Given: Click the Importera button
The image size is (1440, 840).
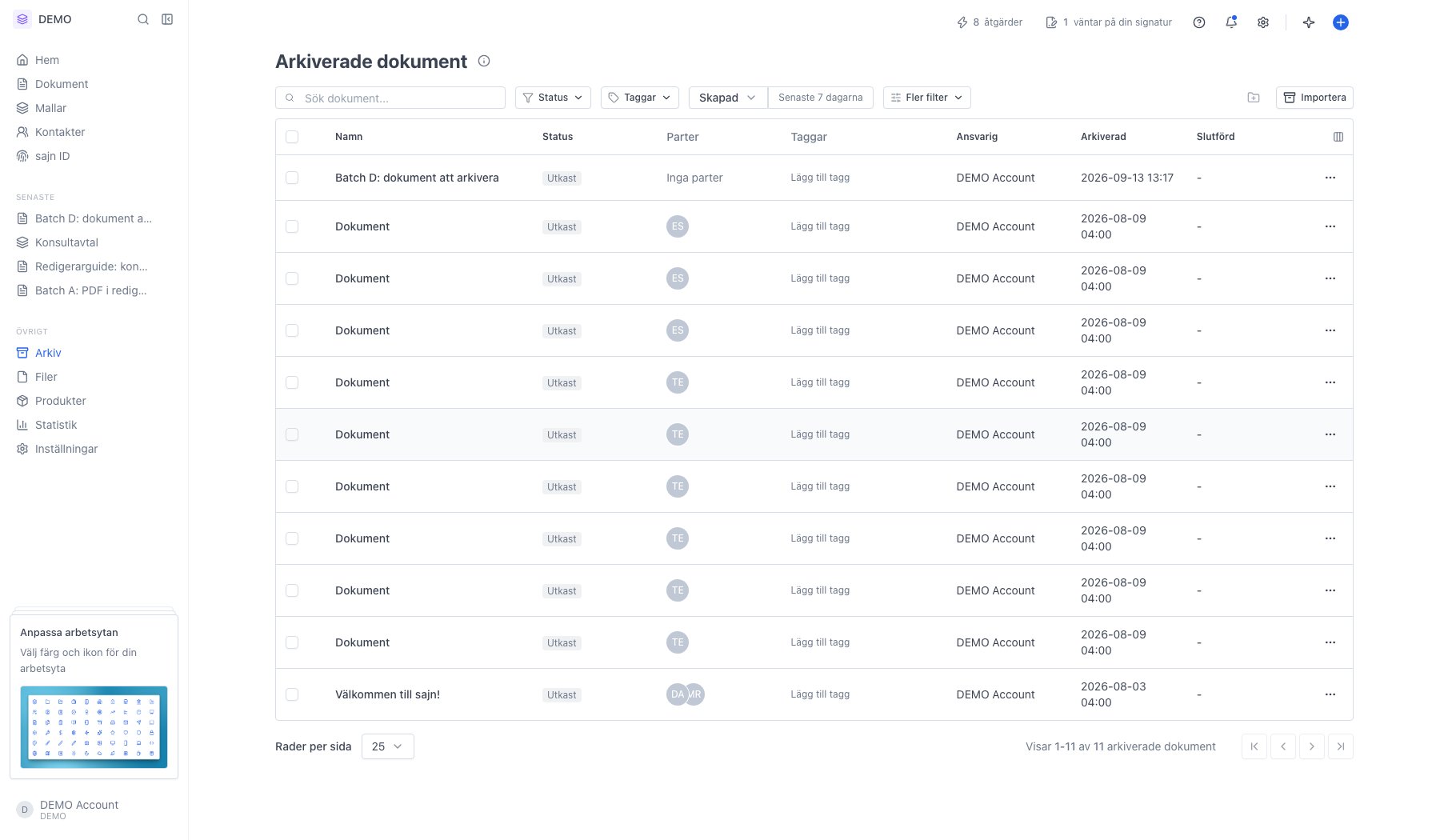Looking at the screenshot, I should tap(1314, 98).
